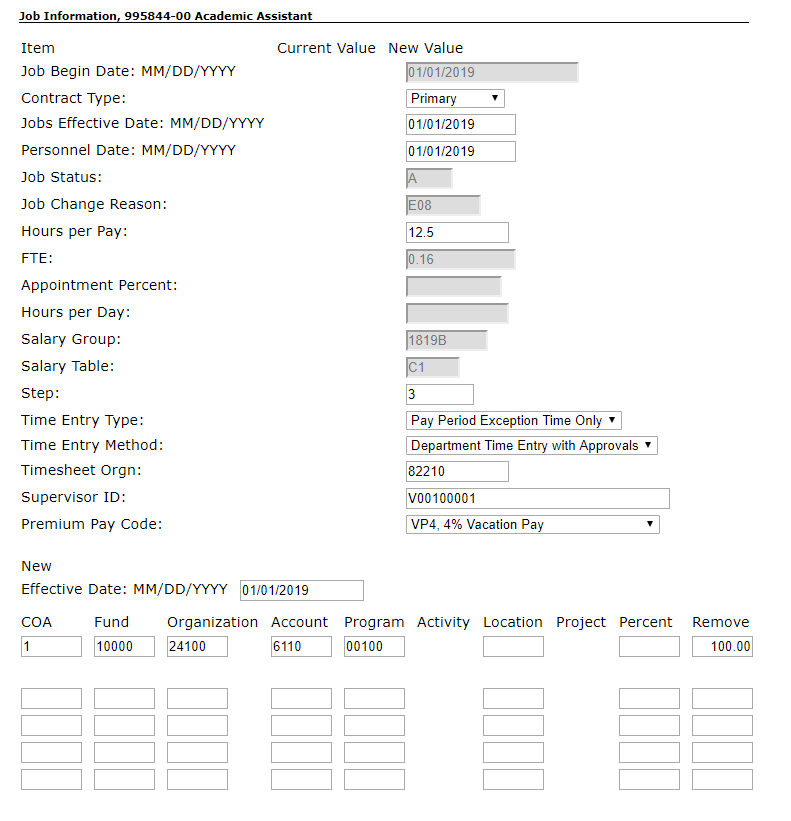Click the empty Location field in first row

(513, 646)
